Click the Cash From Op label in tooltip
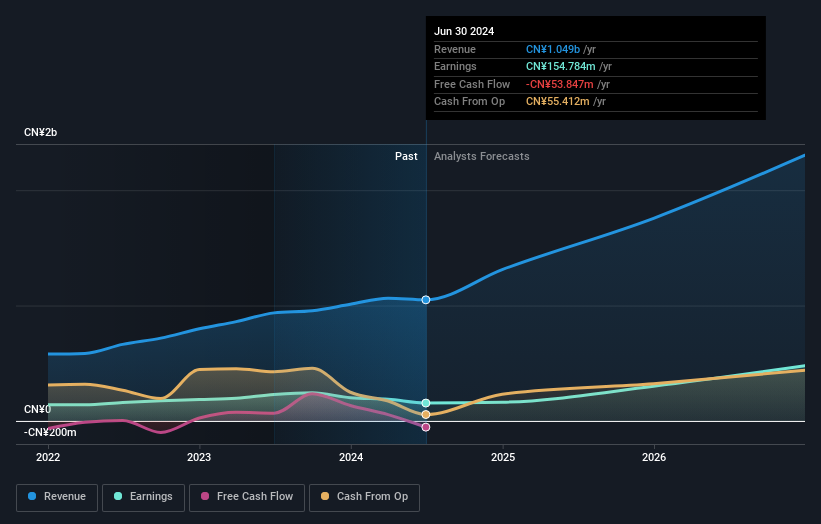The width and height of the screenshot is (821, 524). pyautogui.click(x=469, y=102)
